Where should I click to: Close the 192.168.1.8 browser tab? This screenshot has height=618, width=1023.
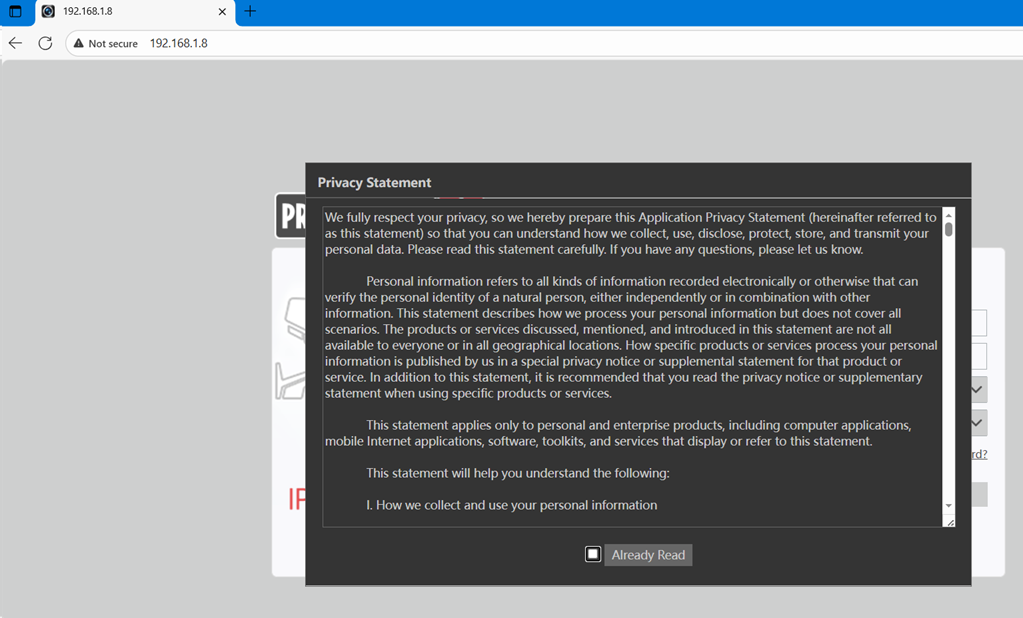click(x=222, y=12)
